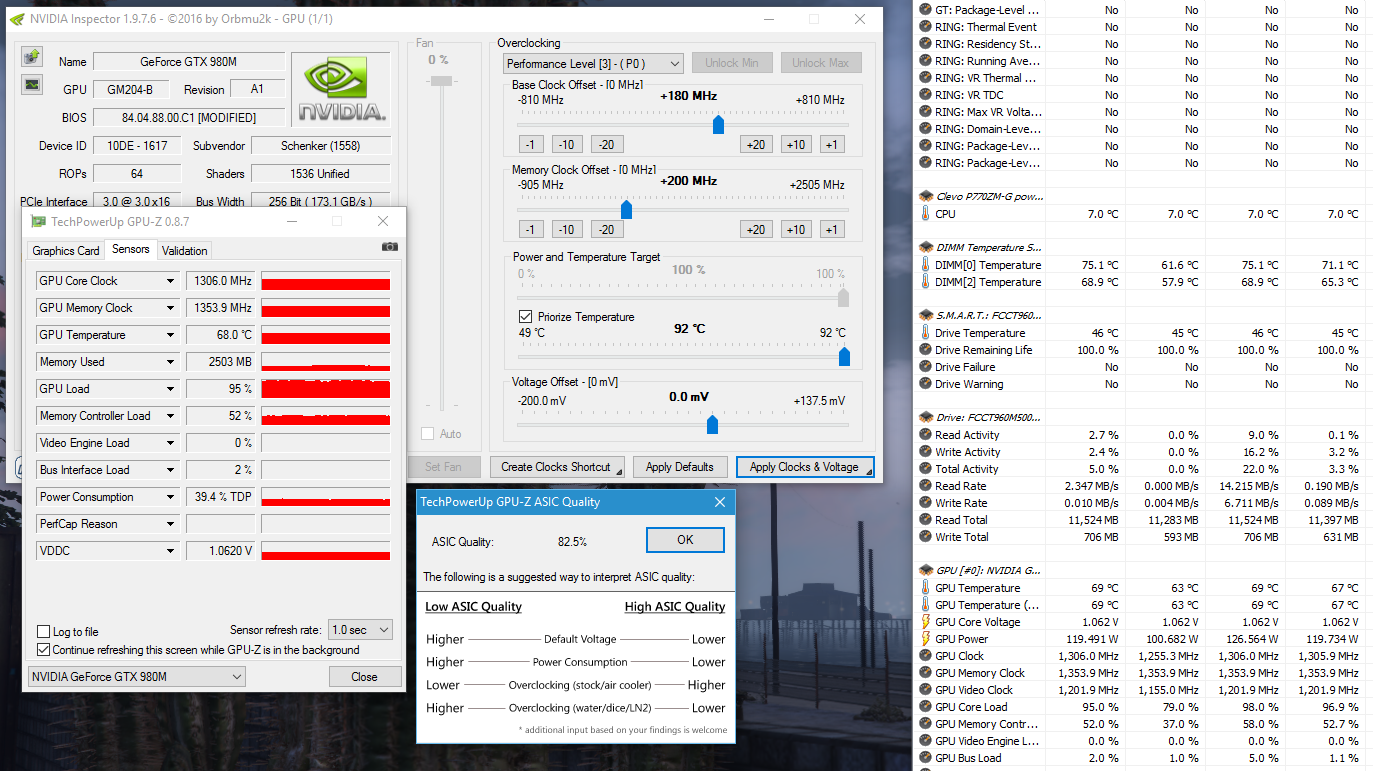
Task: Click the GPU Temperature value 68.0 °C in GPU-Z
Action: [x=220, y=335]
